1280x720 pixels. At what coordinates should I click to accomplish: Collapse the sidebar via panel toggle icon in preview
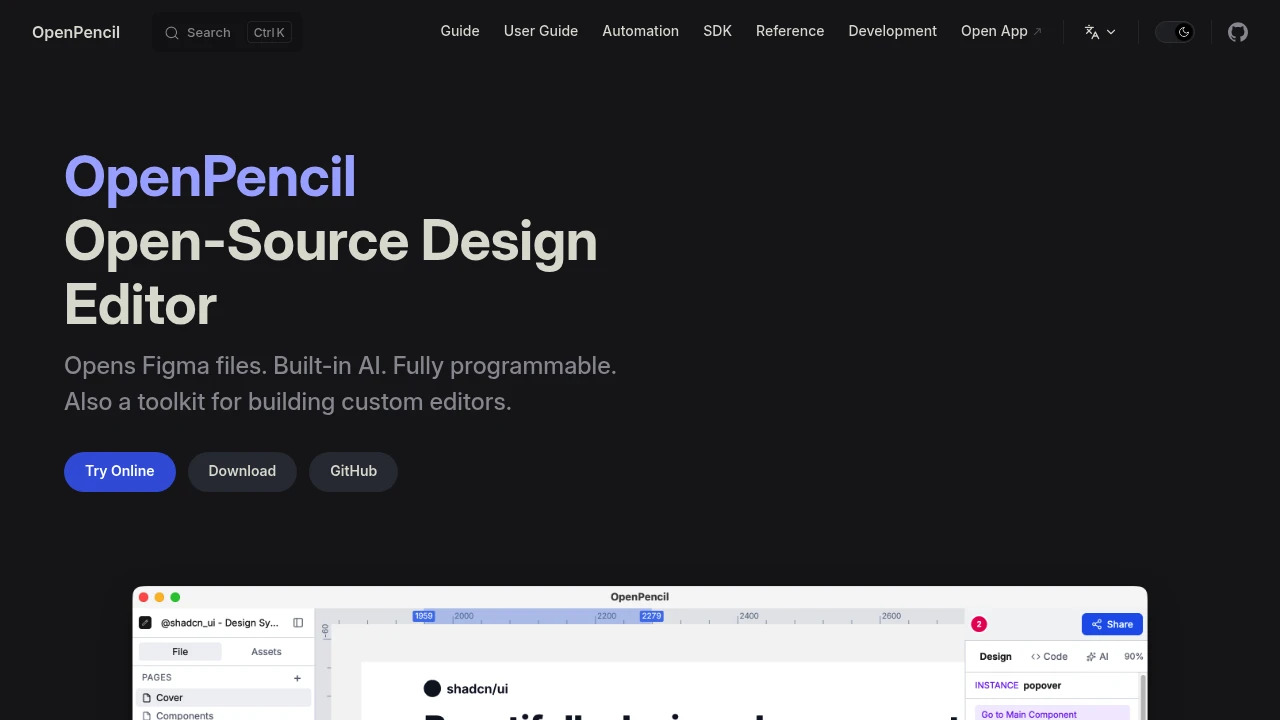click(298, 623)
